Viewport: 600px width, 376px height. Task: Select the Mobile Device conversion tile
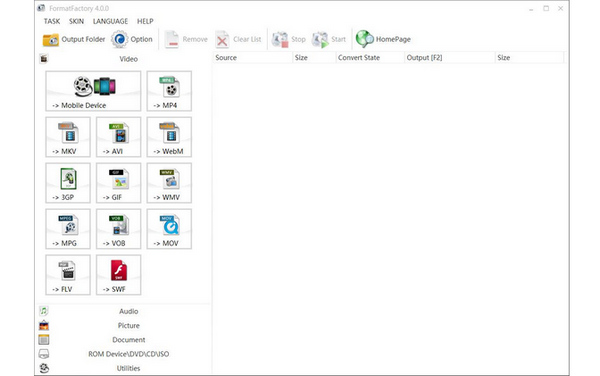[93, 91]
